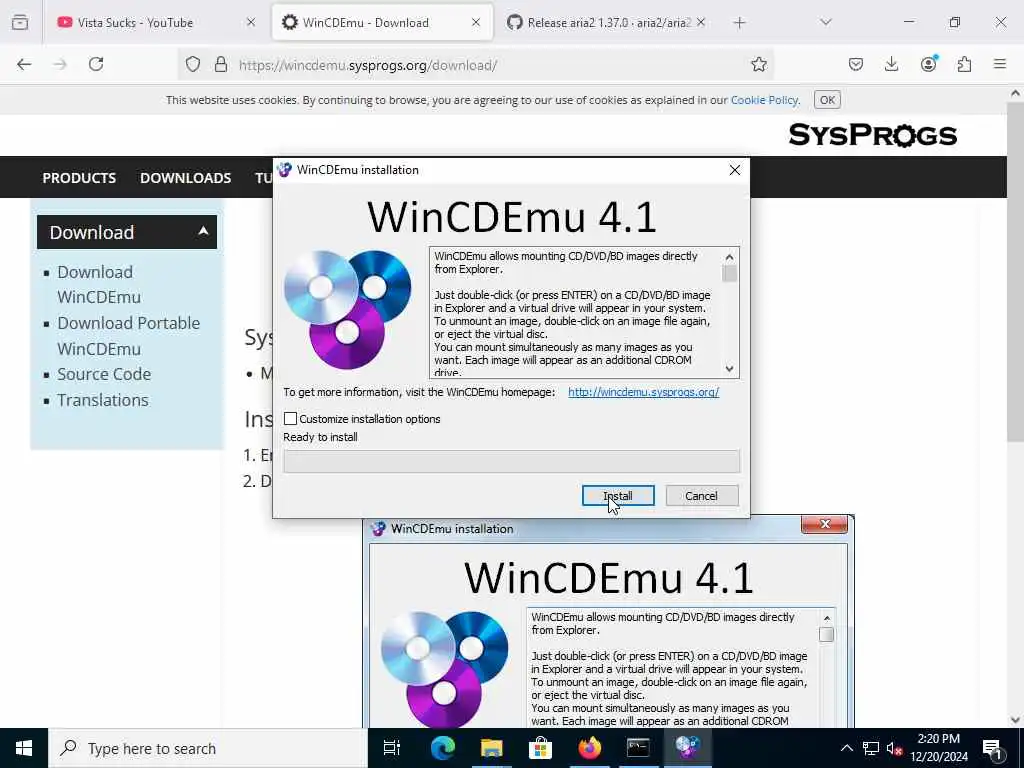1024x768 pixels.
Task: Close the WinCDEmu Download tab
Action: click(476, 22)
